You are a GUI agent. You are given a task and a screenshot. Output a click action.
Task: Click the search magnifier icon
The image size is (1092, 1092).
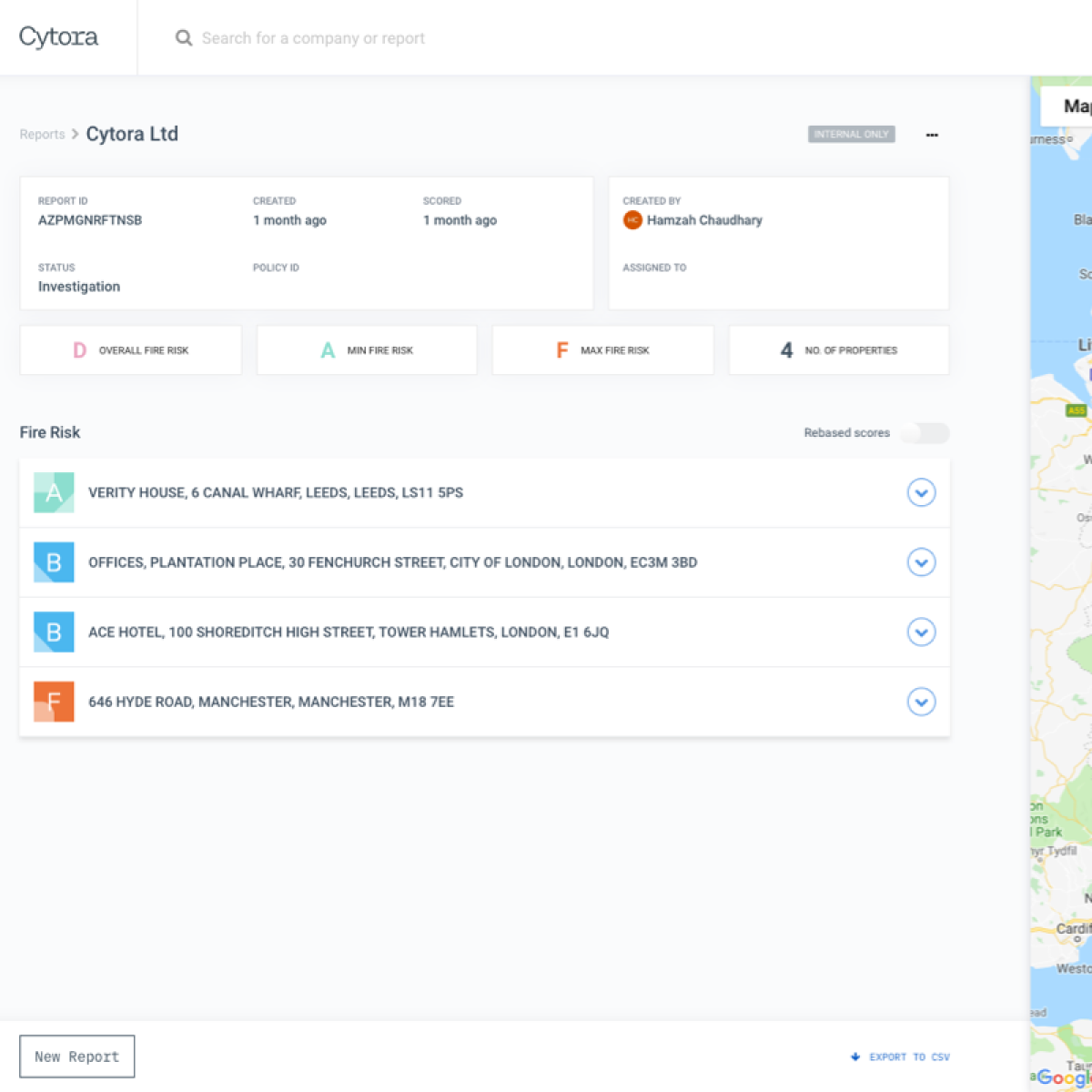[x=184, y=38]
